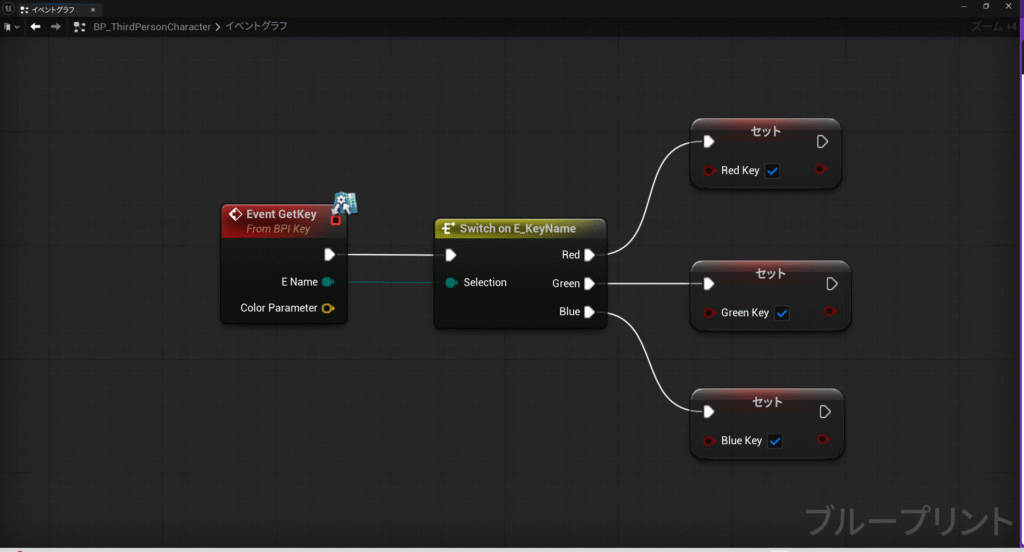Image resolution: width=1024 pixels, height=552 pixels.
Task: Click Green Key set node exec input
Action: 709,284
